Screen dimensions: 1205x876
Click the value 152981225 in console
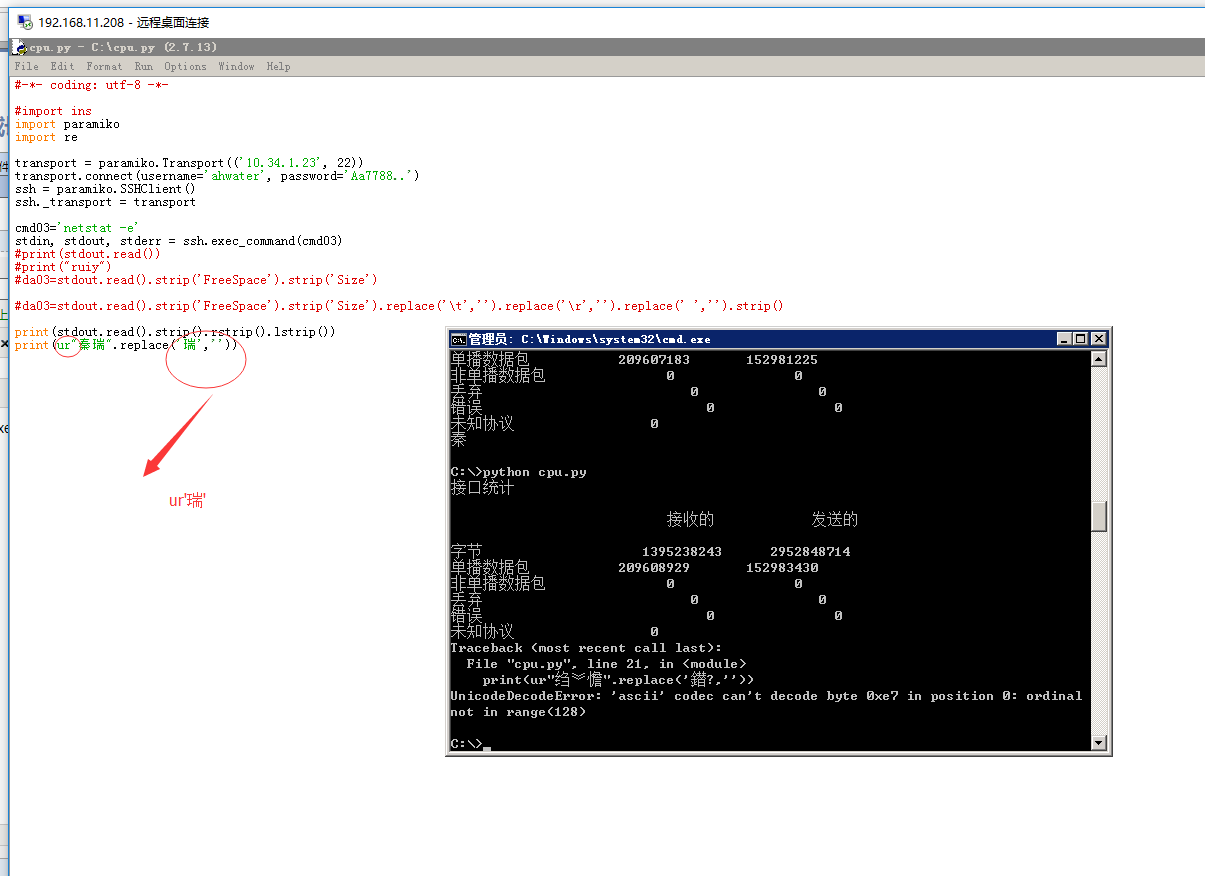click(x=782, y=360)
